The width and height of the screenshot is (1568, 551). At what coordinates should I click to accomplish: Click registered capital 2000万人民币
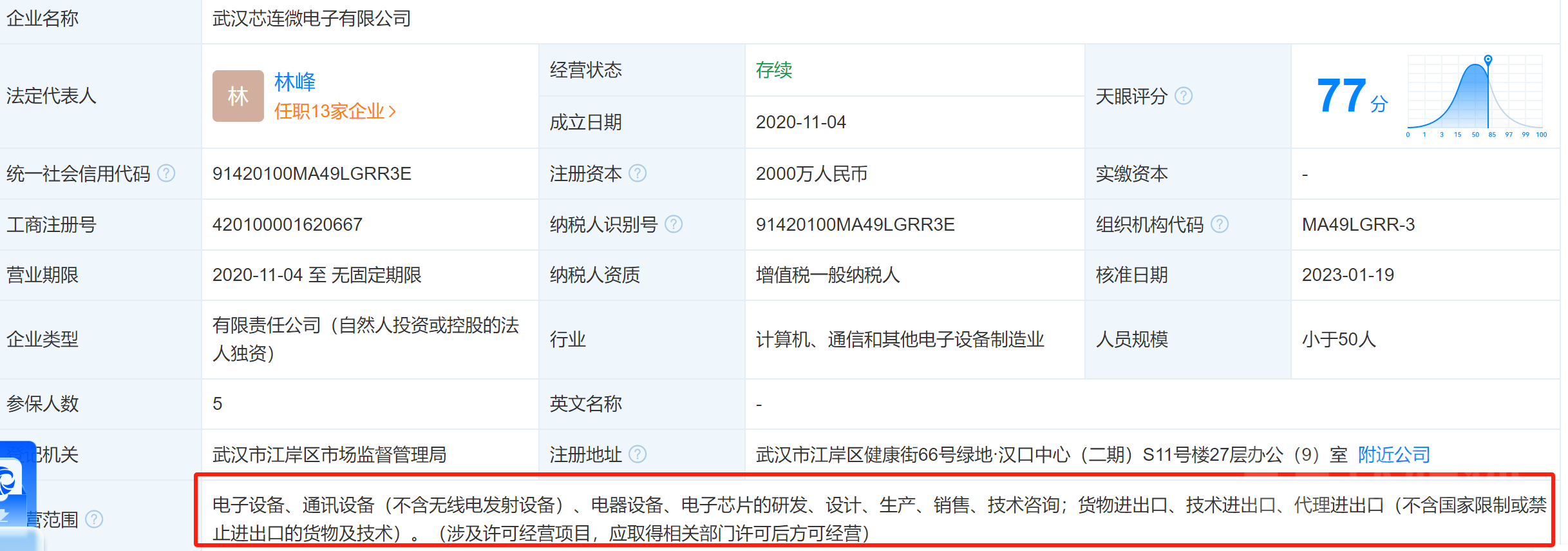(x=811, y=174)
